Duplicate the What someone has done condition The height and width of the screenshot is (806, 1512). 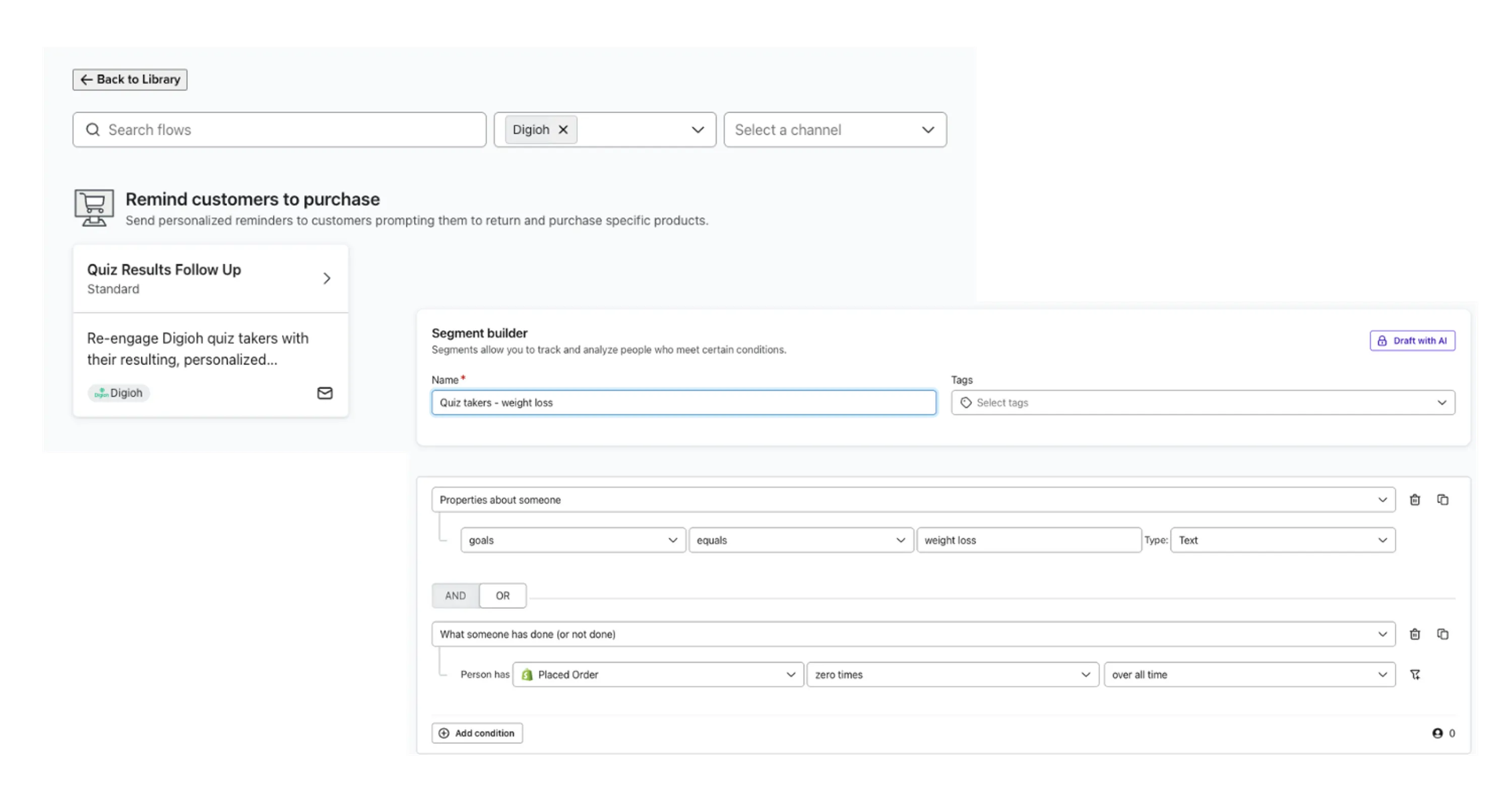point(1442,634)
